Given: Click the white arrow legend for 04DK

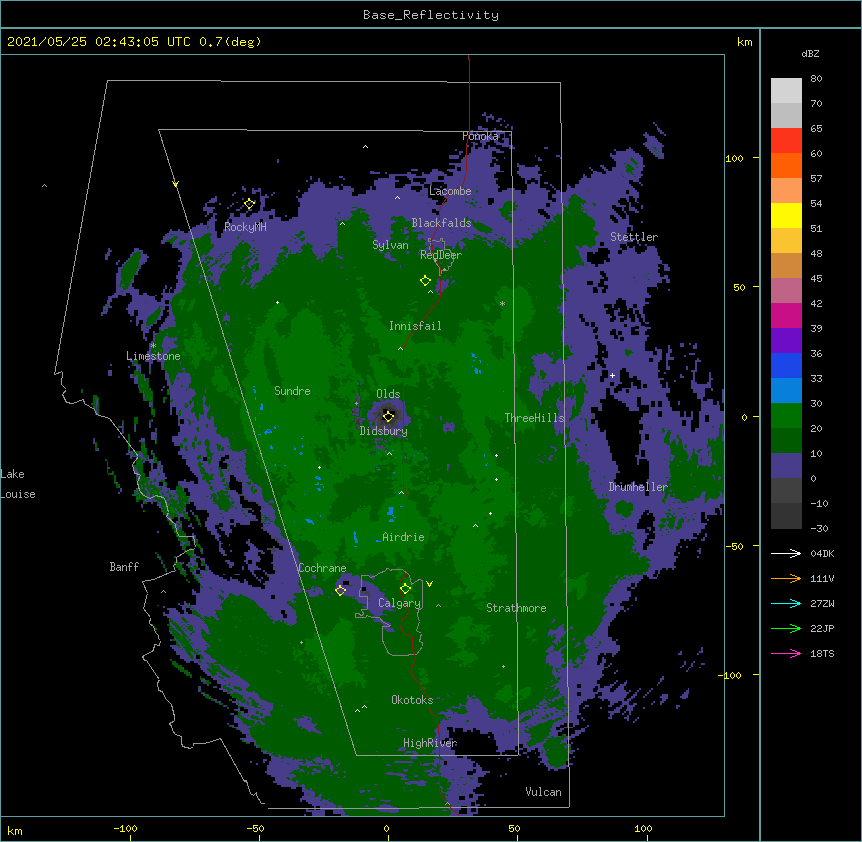Looking at the screenshot, I should click(x=786, y=553).
